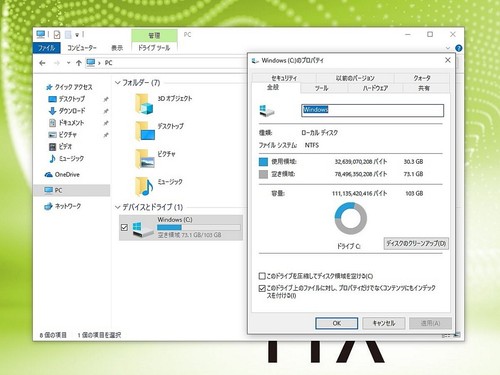Click the キャンセル button
500x375 pixels.
click(384, 323)
